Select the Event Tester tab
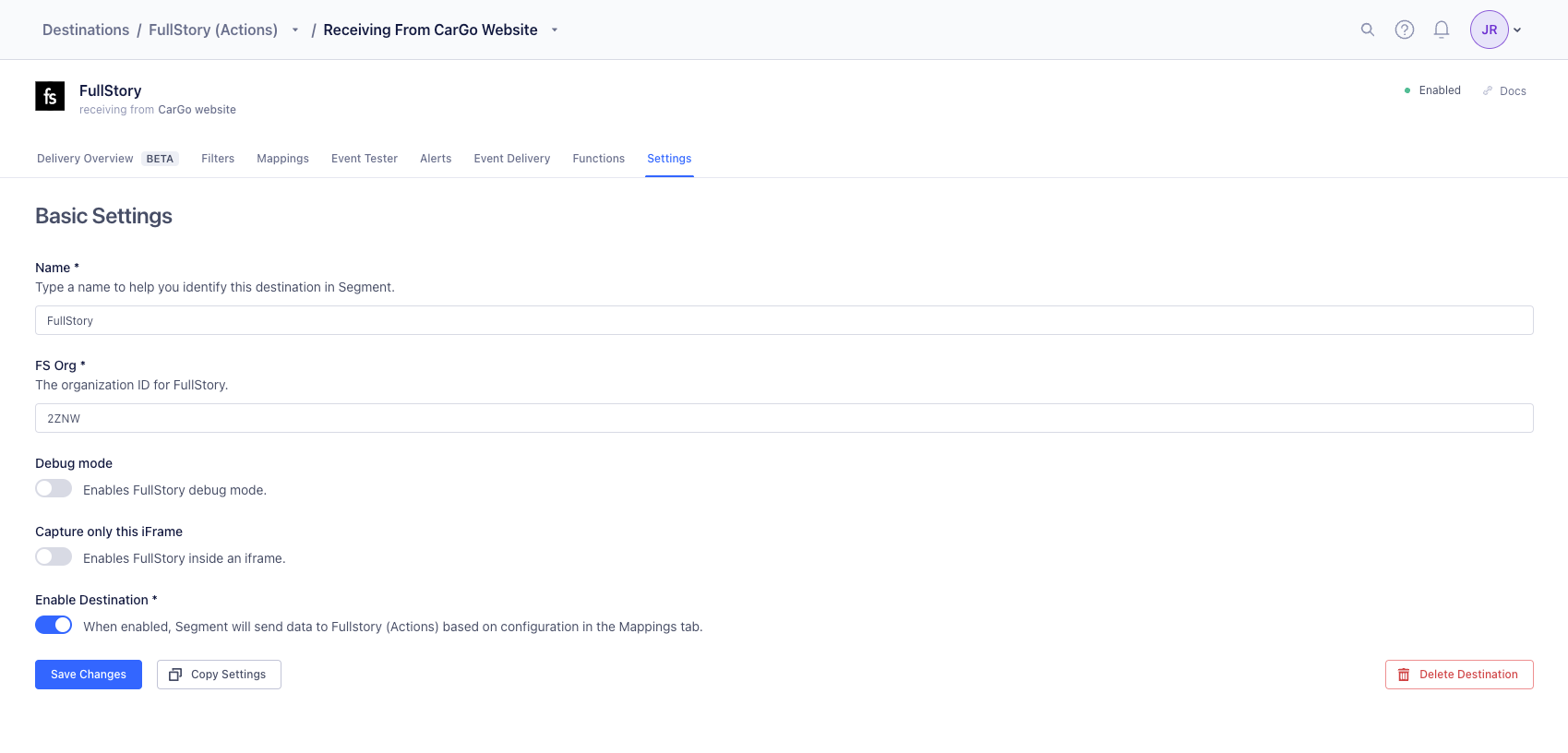This screenshot has width=1568, height=753. pos(365,159)
